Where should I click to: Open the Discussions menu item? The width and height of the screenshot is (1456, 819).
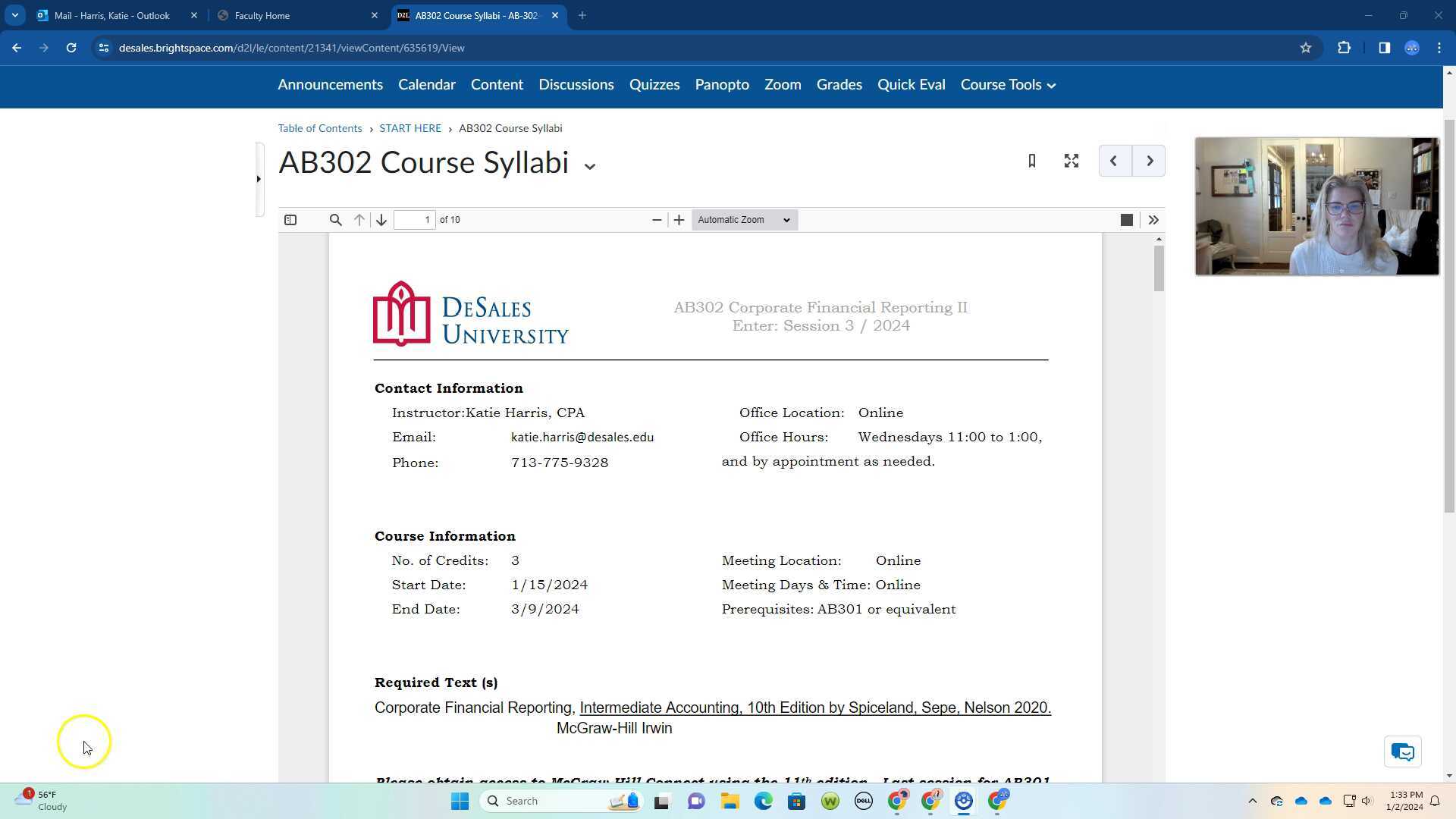[576, 84]
